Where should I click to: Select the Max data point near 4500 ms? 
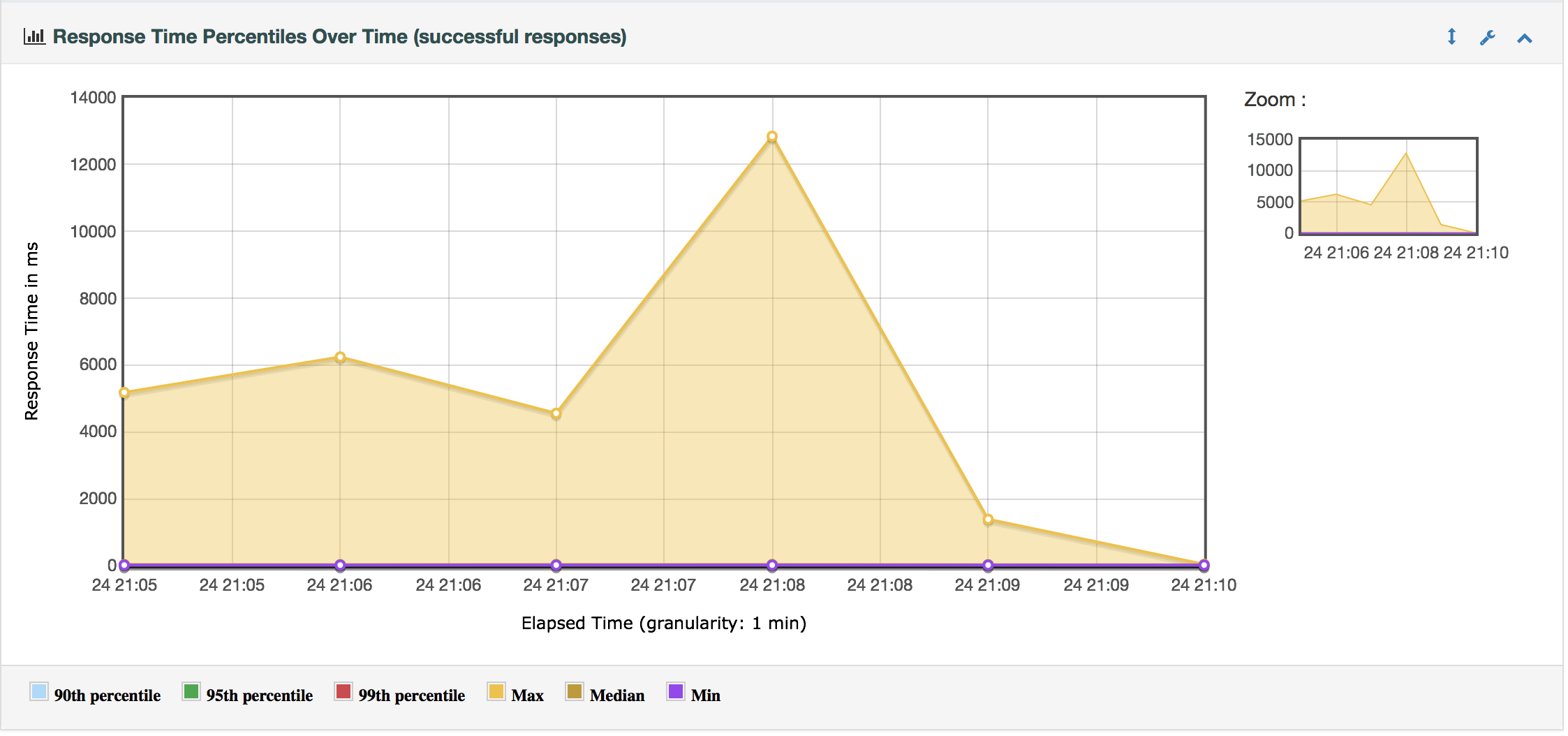click(x=556, y=413)
